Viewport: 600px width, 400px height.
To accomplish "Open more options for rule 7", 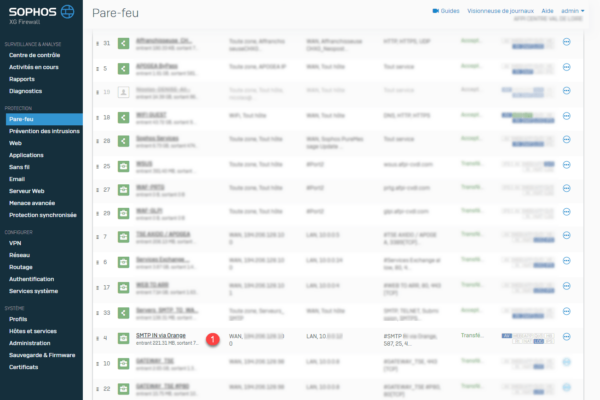I will point(567,235).
